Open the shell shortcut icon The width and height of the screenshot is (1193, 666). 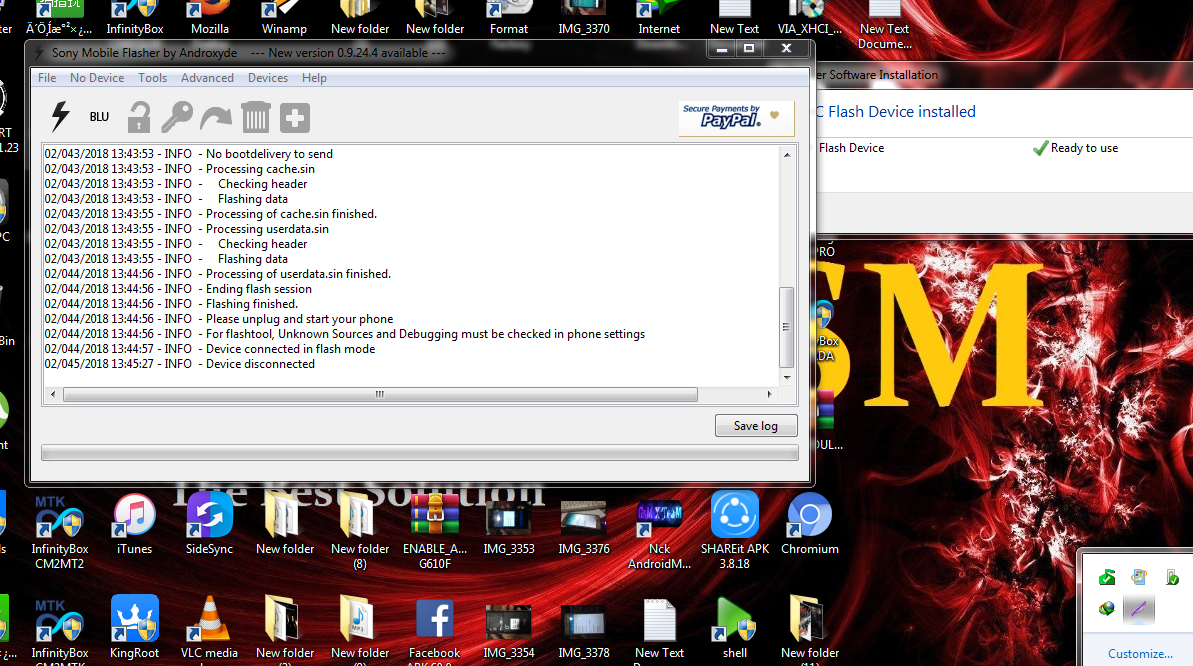tap(734, 627)
